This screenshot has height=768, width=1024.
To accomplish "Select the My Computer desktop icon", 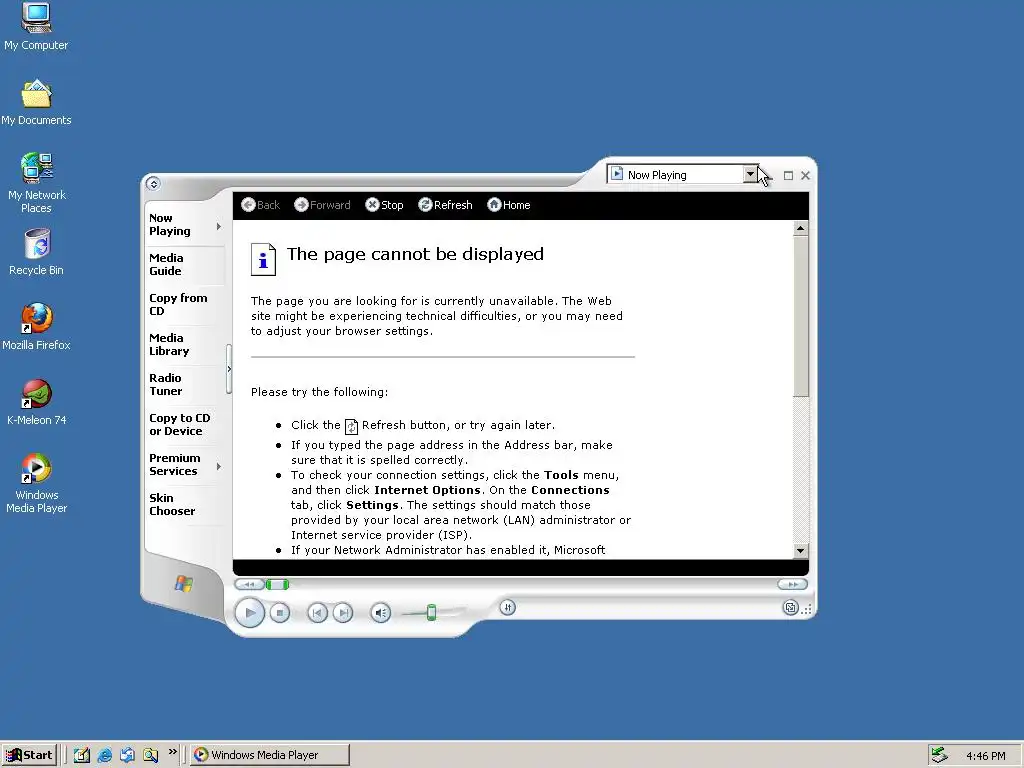I will [36, 27].
